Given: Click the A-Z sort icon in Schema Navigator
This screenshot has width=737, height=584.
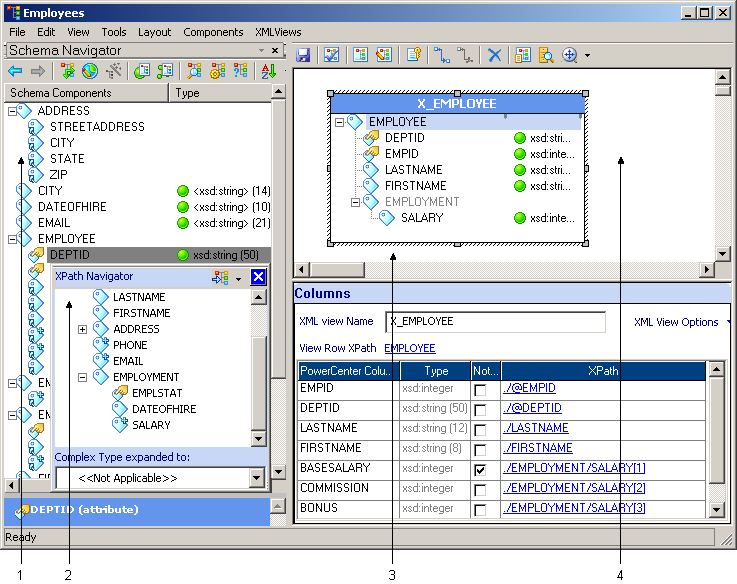Looking at the screenshot, I should tap(268, 71).
